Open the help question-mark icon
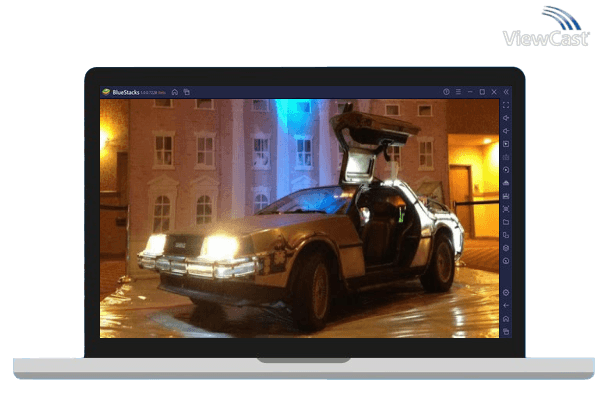This screenshot has width=602, height=414. point(446,92)
